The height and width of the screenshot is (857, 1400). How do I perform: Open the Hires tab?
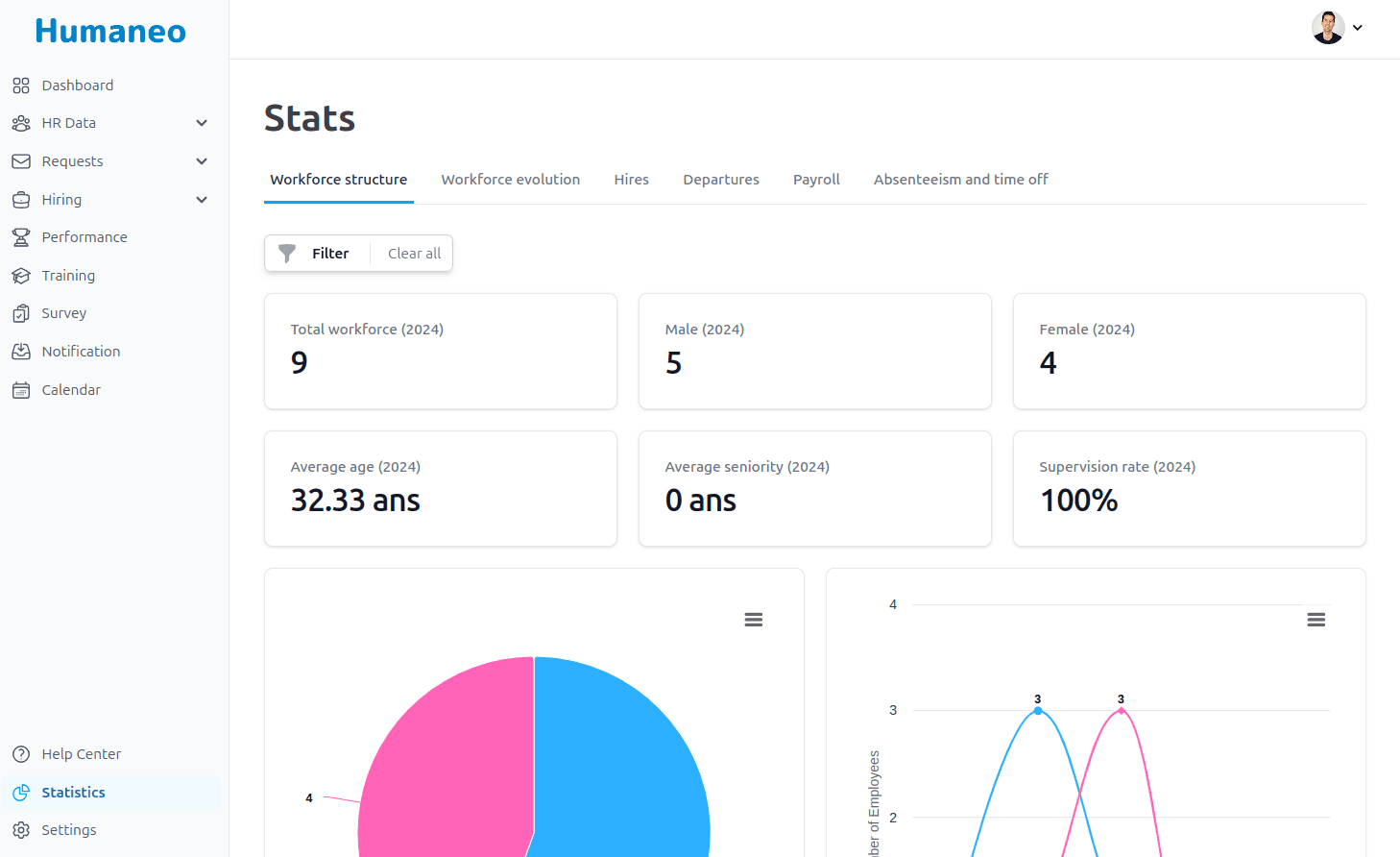632,180
